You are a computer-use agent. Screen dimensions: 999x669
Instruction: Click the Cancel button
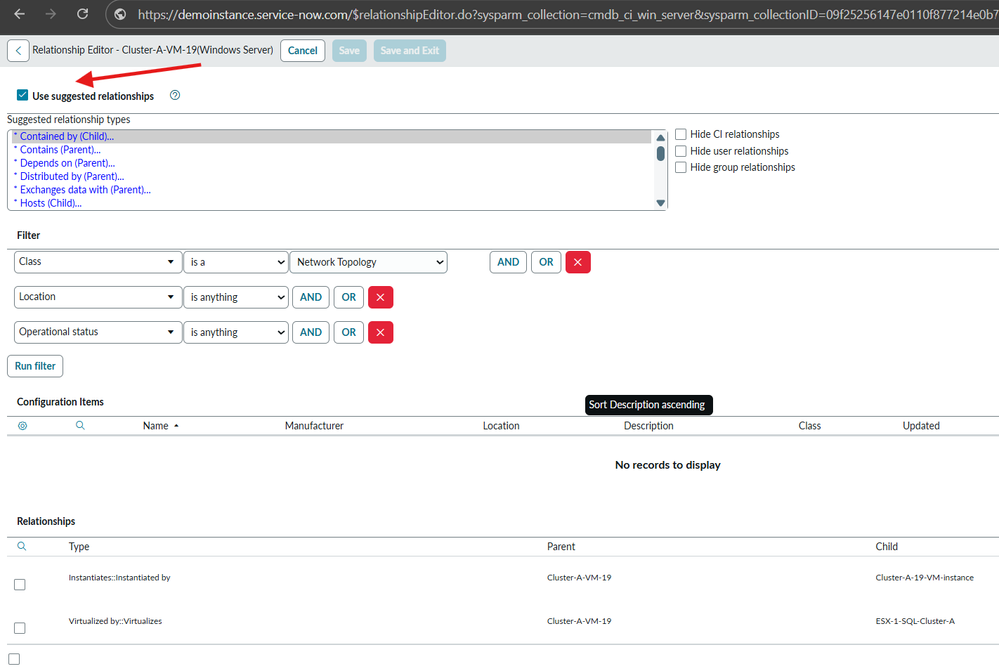point(303,50)
